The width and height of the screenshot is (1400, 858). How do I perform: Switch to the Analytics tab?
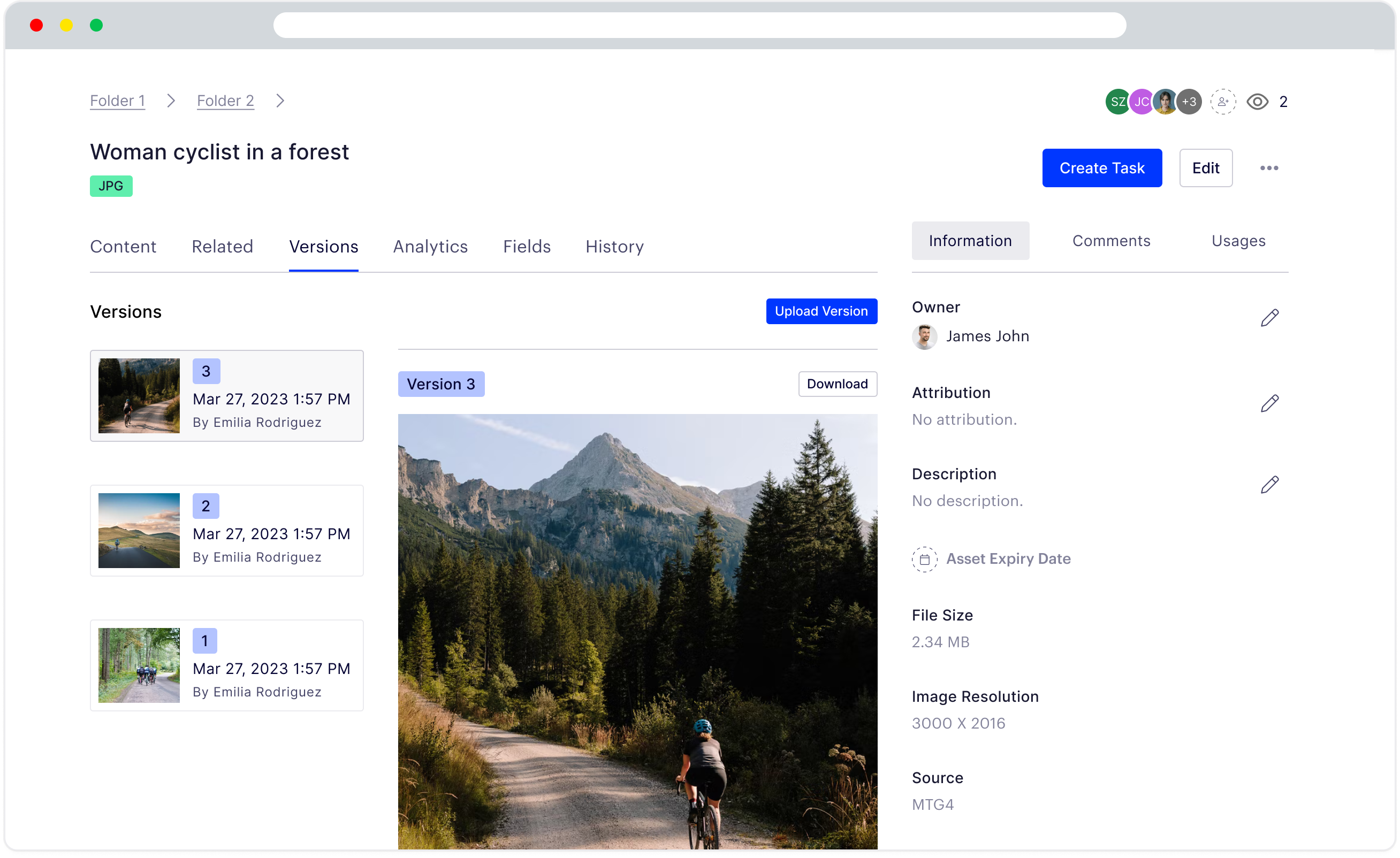pos(430,246)
